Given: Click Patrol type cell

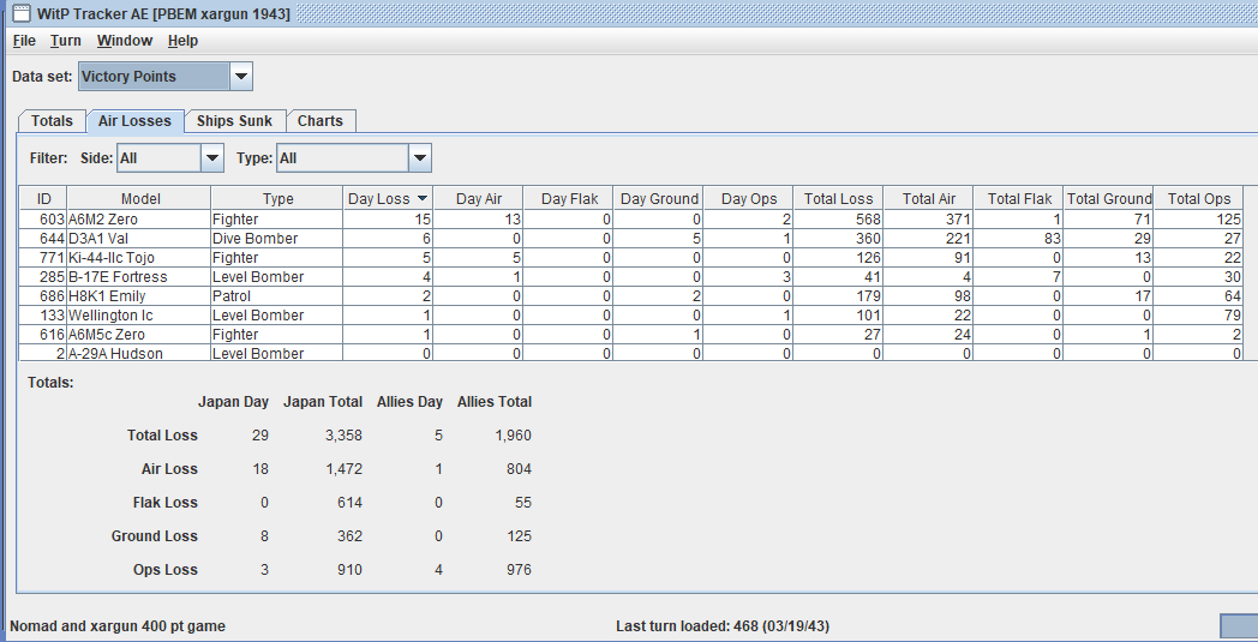Looking at the screenshot, I should tap(277, 296).
